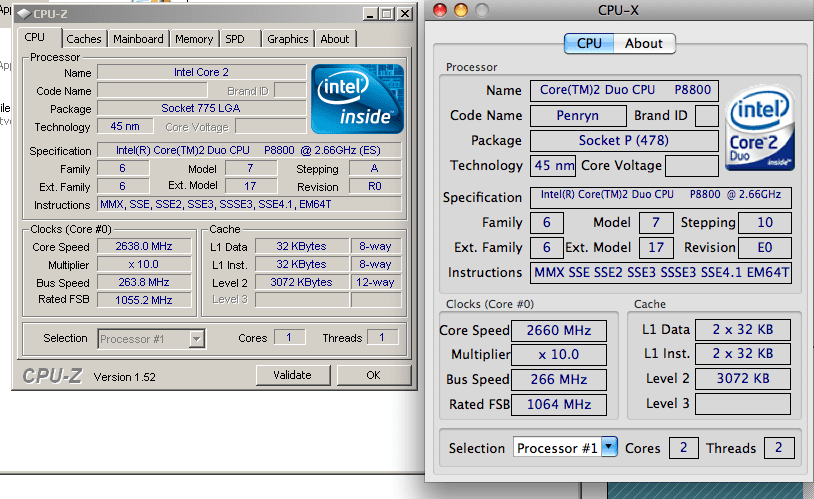
Task: Click the CPU-Z 45 nm Technology value
Action: click(x=125, y=126)
